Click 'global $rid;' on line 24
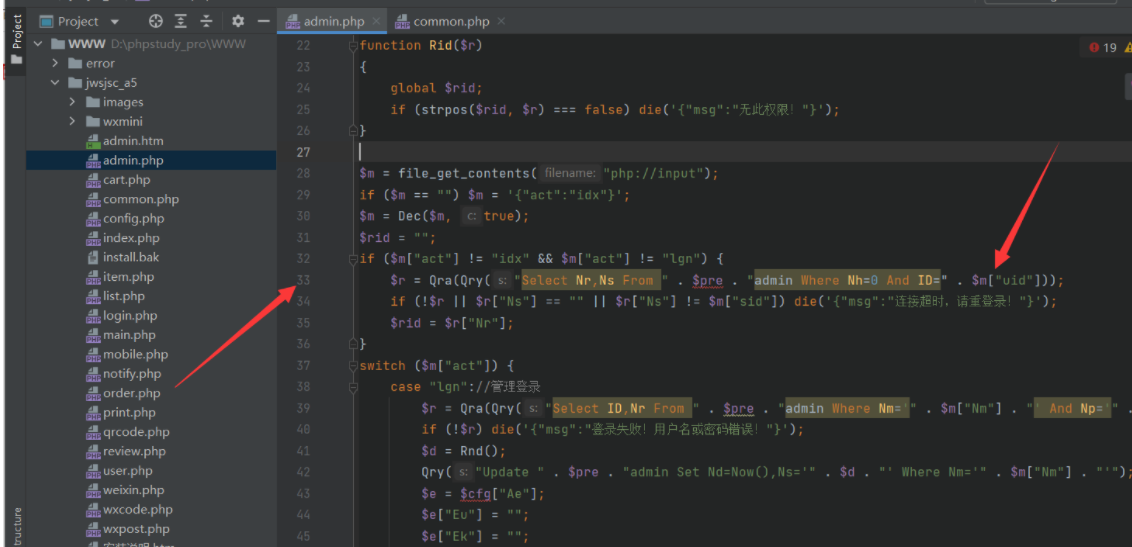 point(436,88)
